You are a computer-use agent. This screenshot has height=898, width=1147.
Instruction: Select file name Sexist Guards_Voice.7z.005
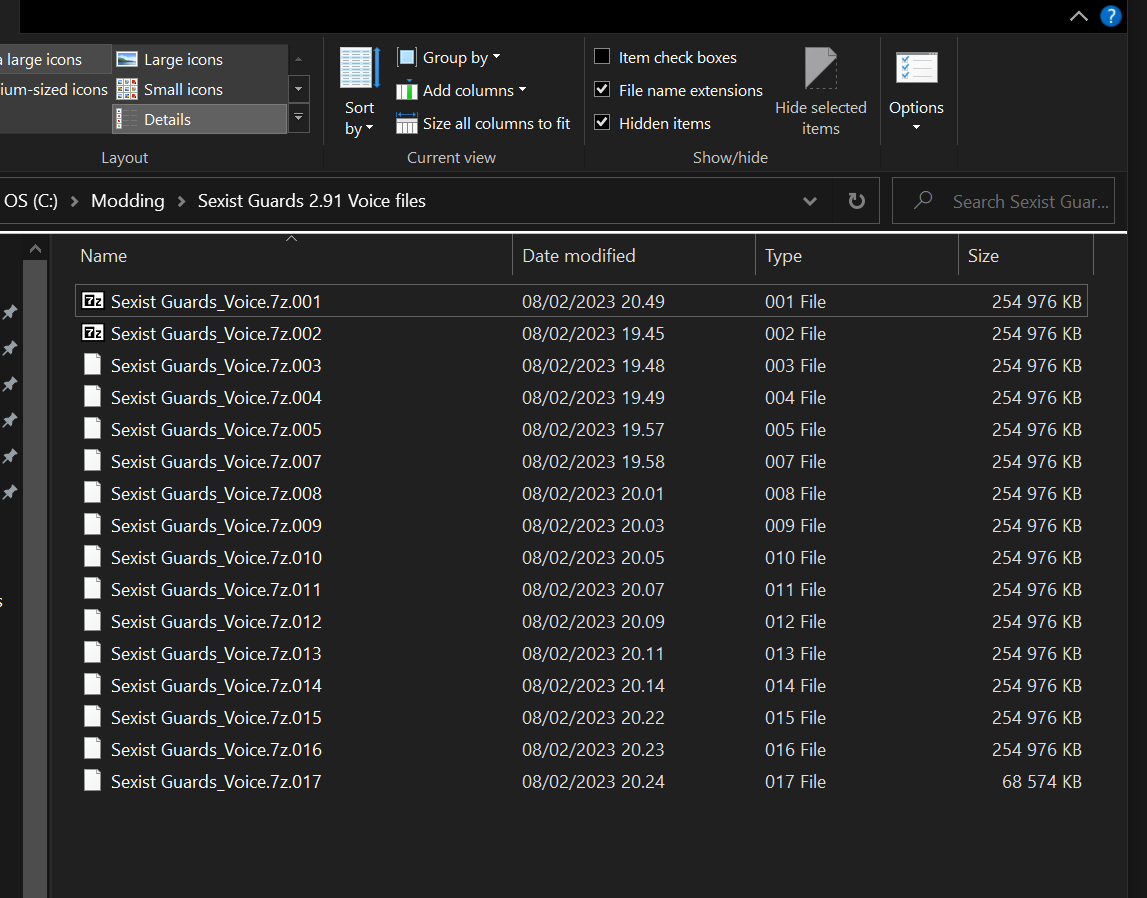[x=216, y=429]
